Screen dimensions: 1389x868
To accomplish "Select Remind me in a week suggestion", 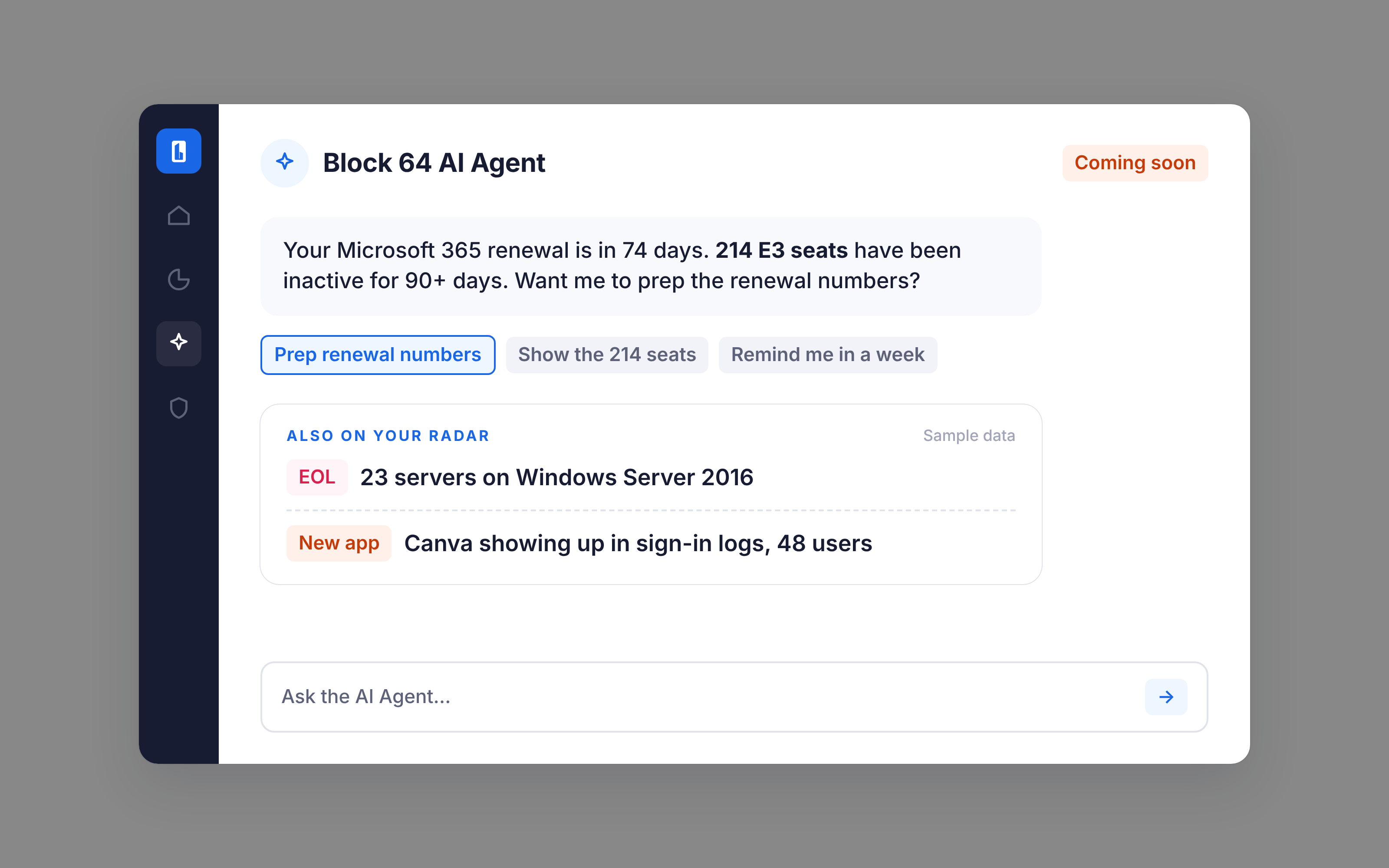I will (828, 355).
